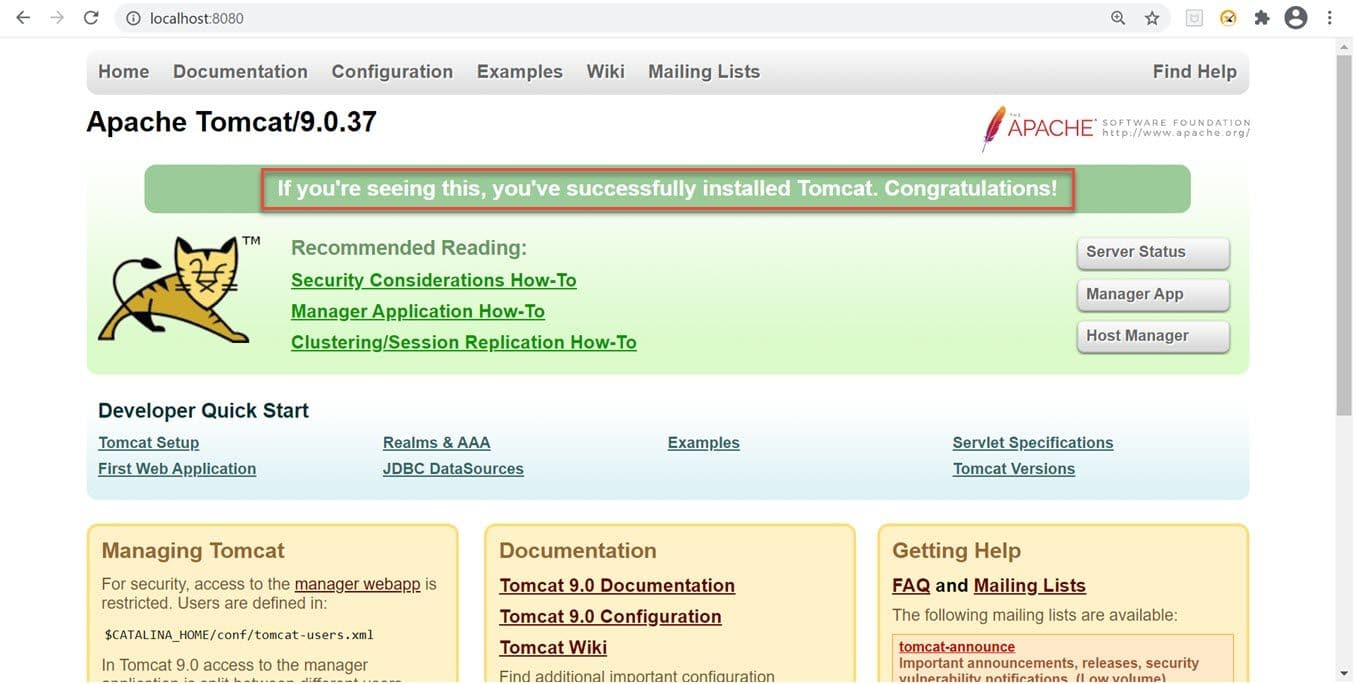Open First Web Application link

(177, 469)
